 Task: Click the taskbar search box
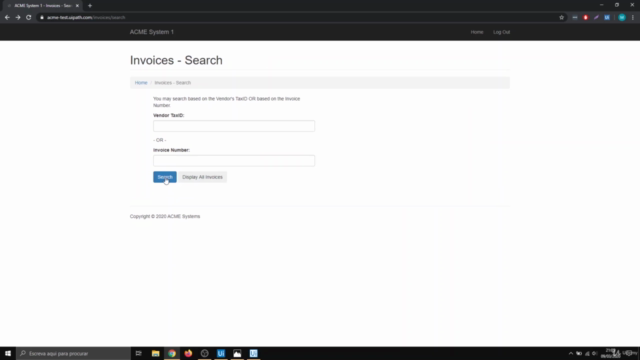tap(73, 353)
